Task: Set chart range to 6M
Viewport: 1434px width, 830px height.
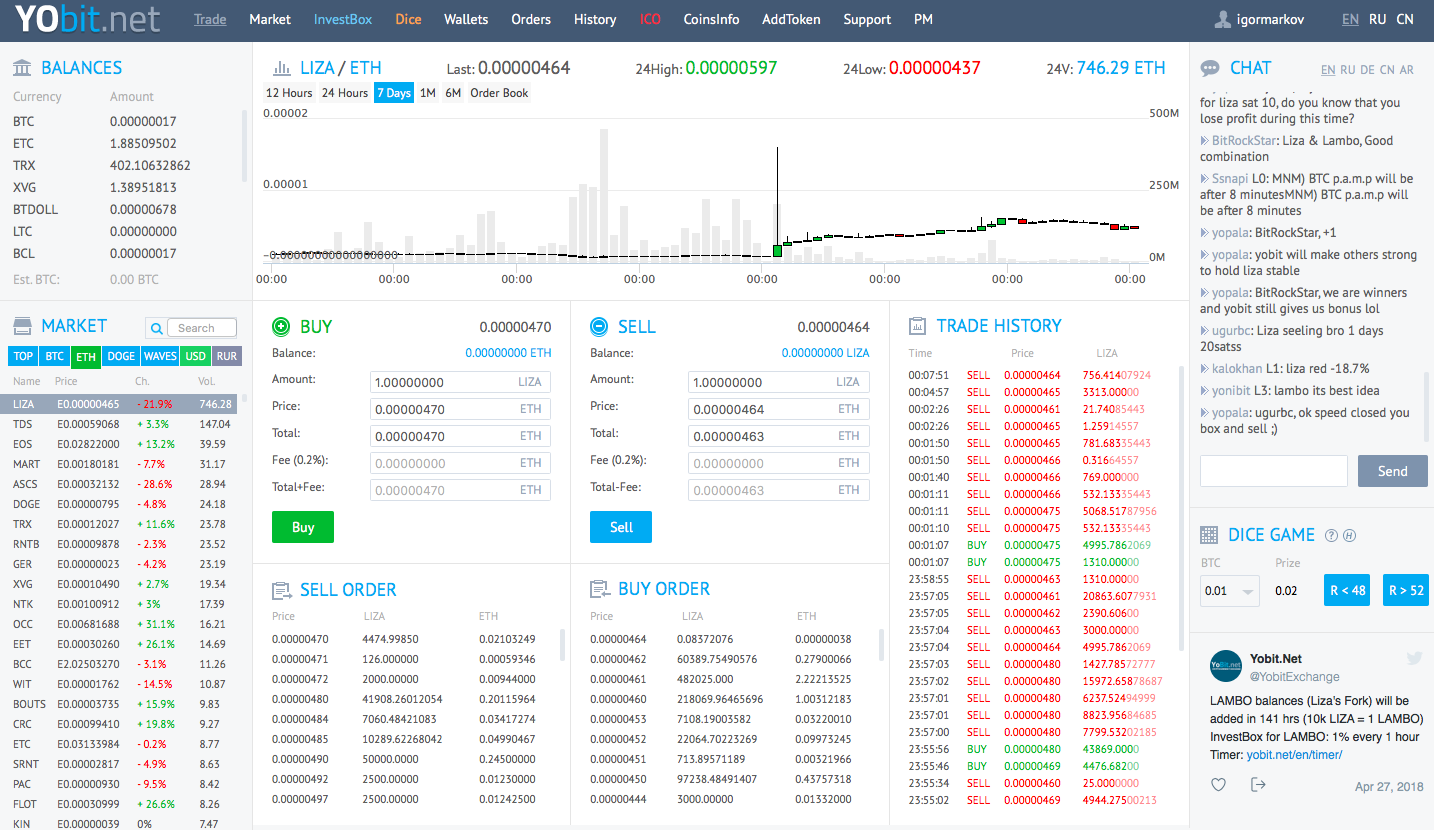Action: click(x=453, y=93)
